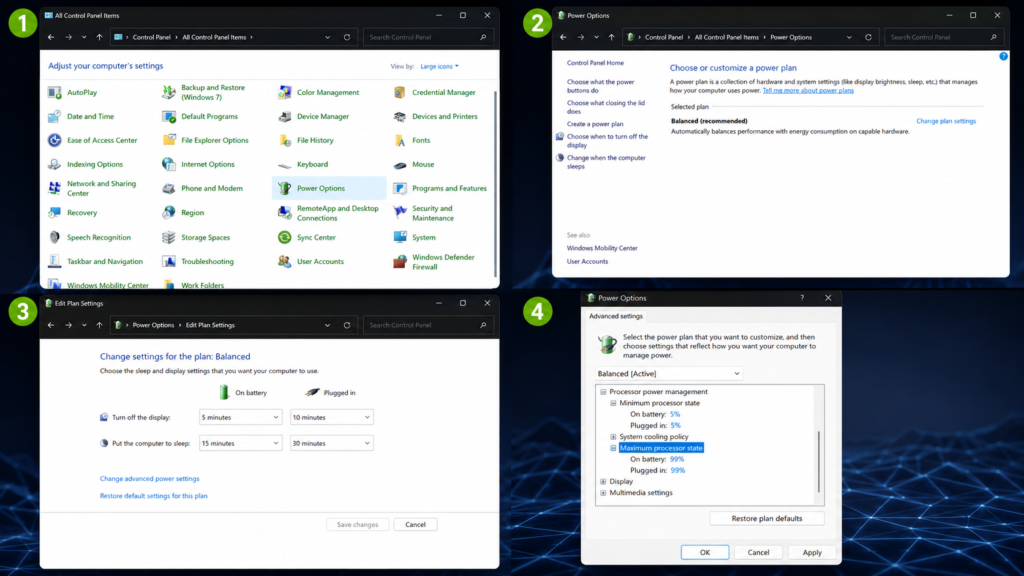Click Change advanced power settings link
Image resolution: width=1024 pixels, height=576 pixels.
pos(150,479)
